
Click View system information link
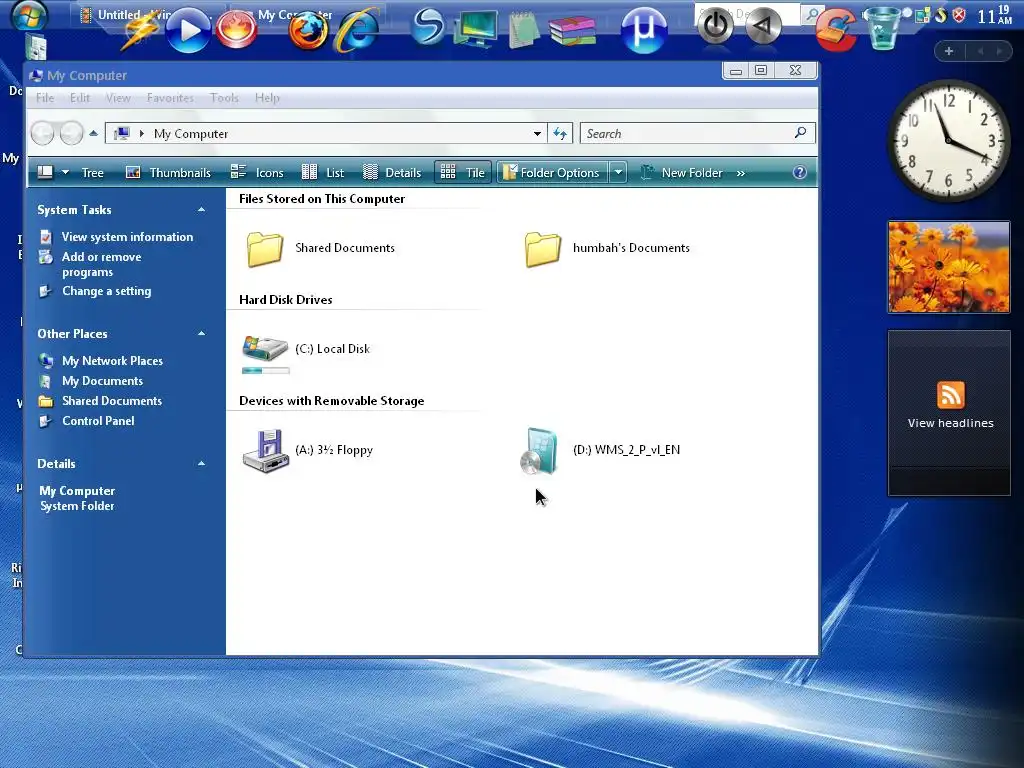127,237
